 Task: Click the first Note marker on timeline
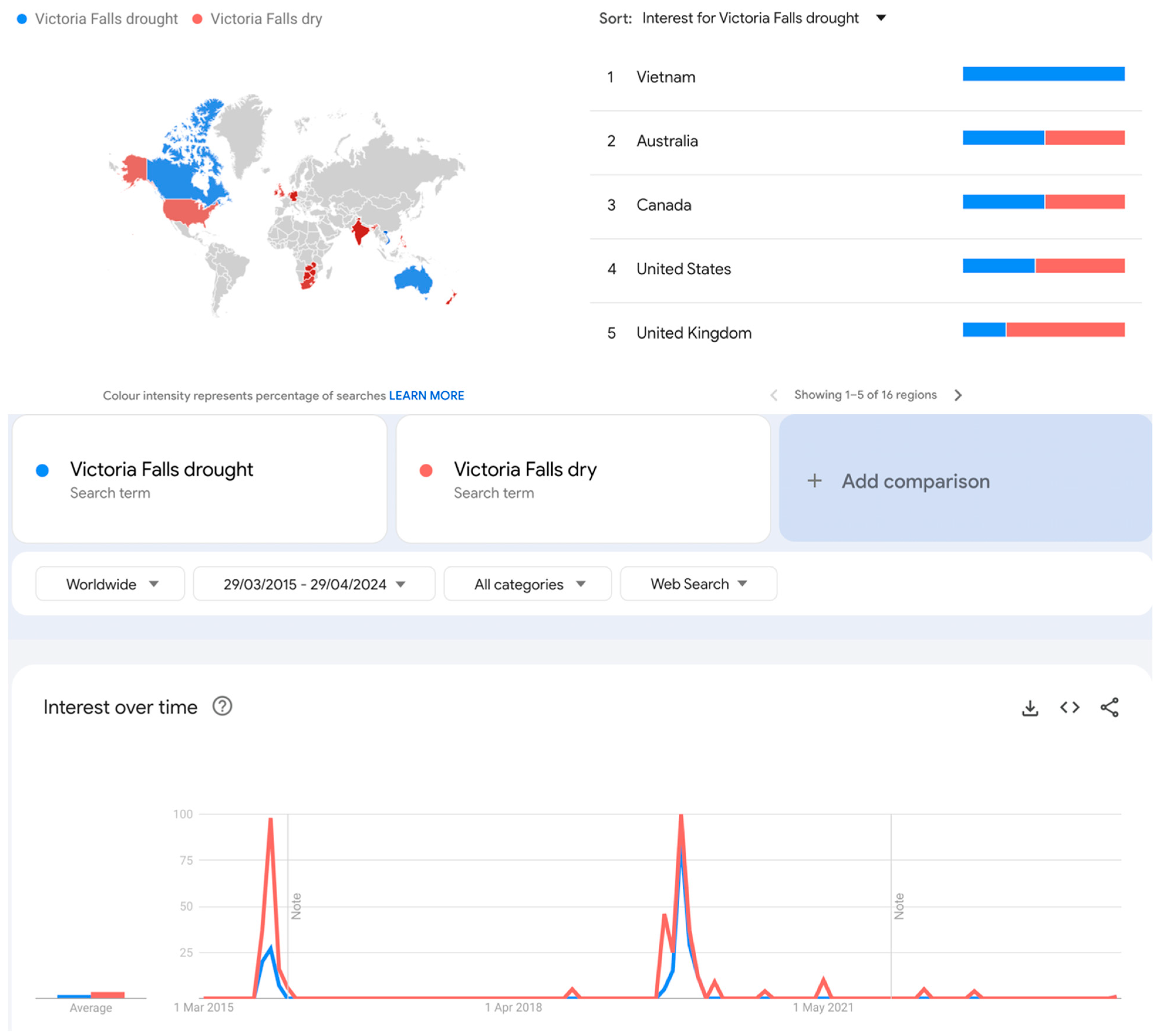296,906
